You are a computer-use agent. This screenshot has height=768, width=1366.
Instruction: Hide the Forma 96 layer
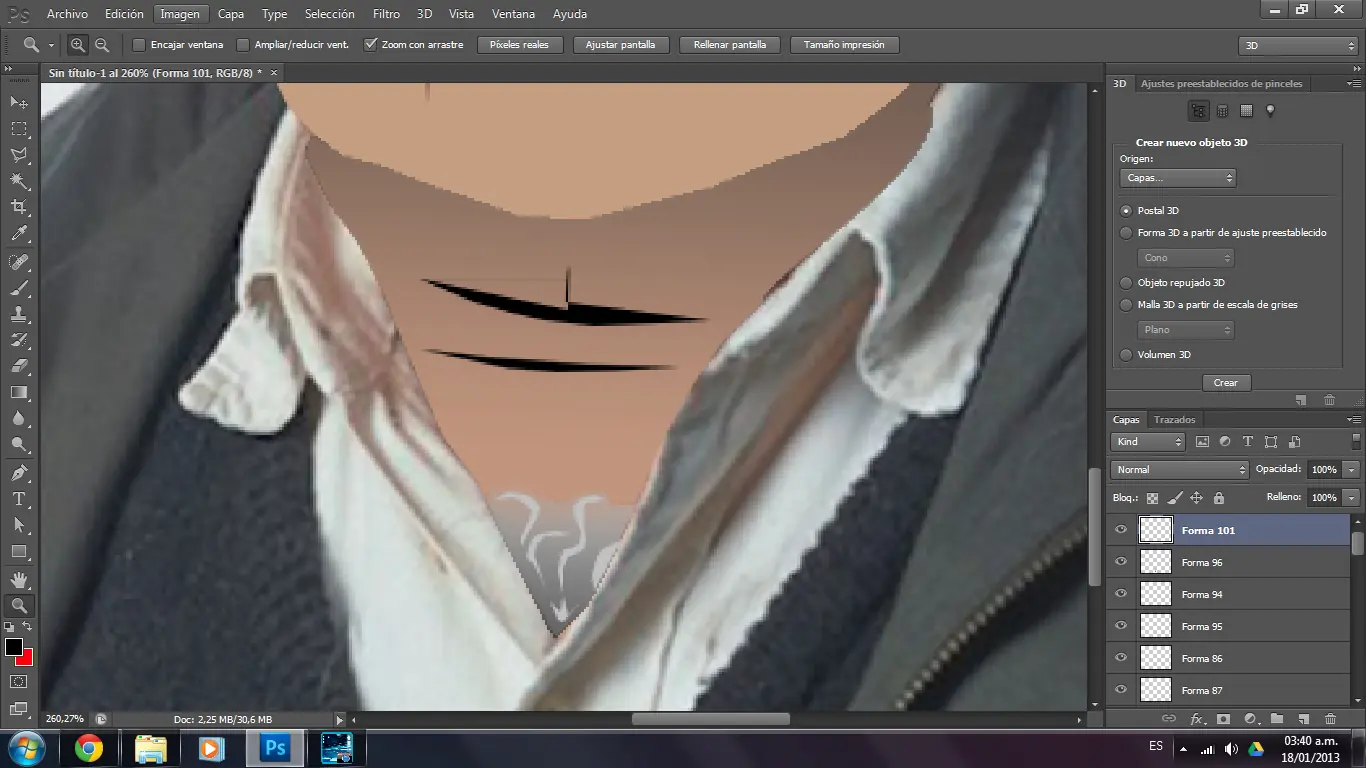tap(1121, 562)
